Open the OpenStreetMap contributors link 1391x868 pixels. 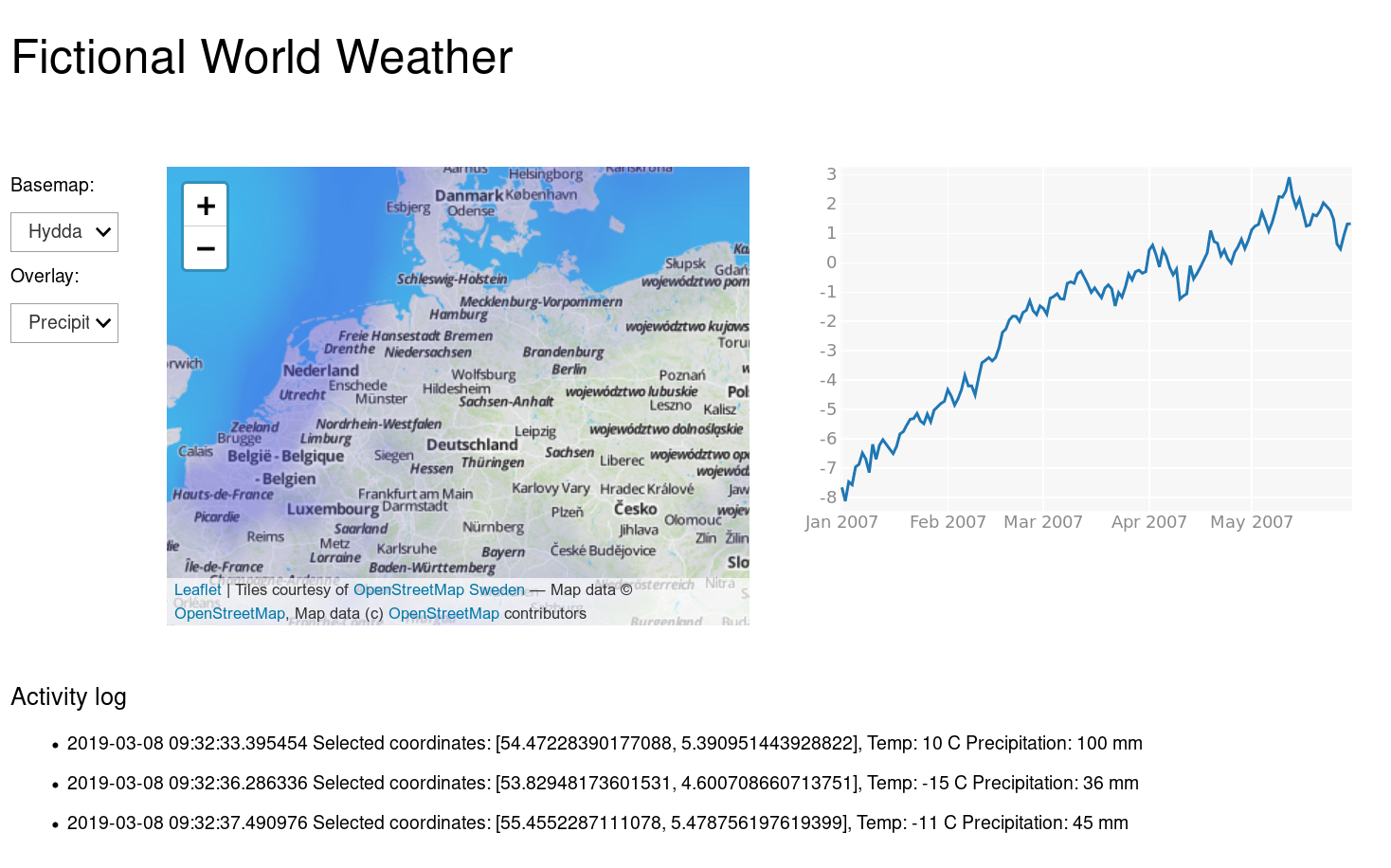pos(443,613)
